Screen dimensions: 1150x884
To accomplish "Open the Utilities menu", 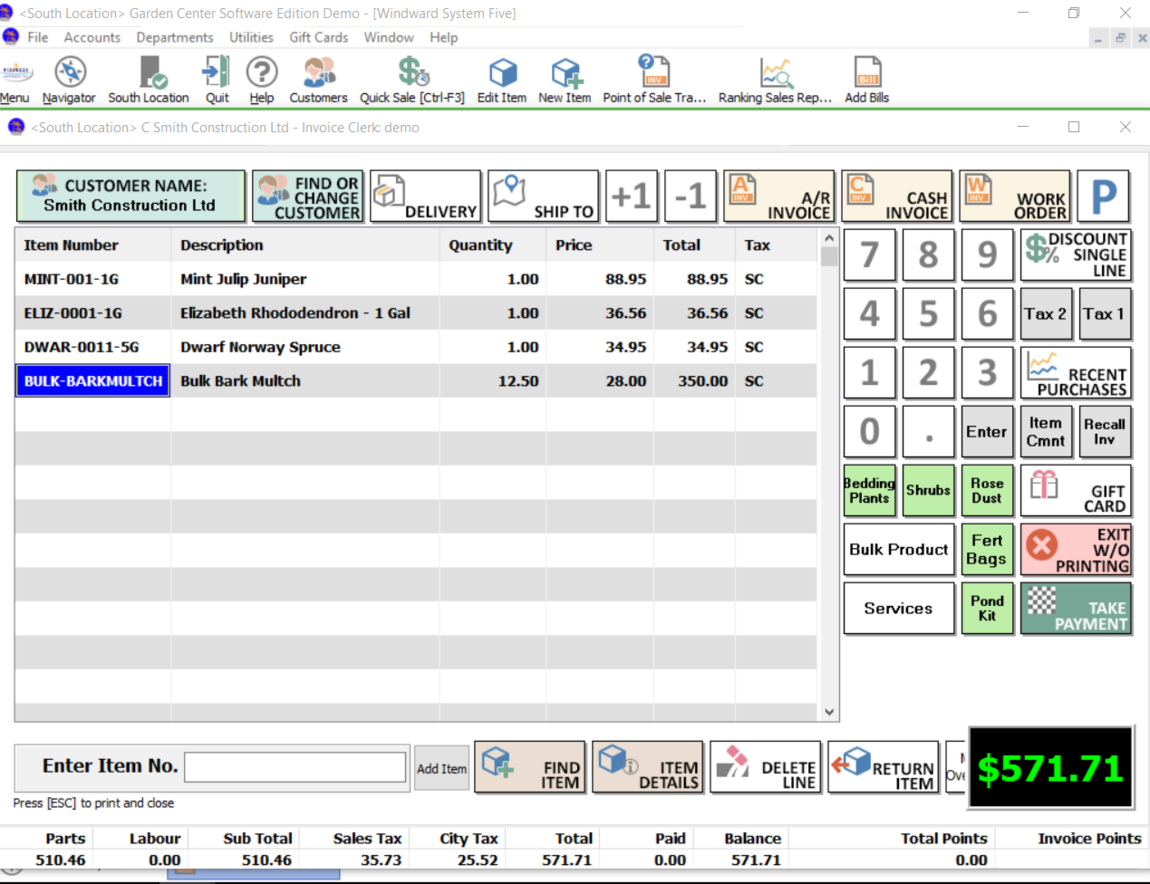I will [251, 37].
